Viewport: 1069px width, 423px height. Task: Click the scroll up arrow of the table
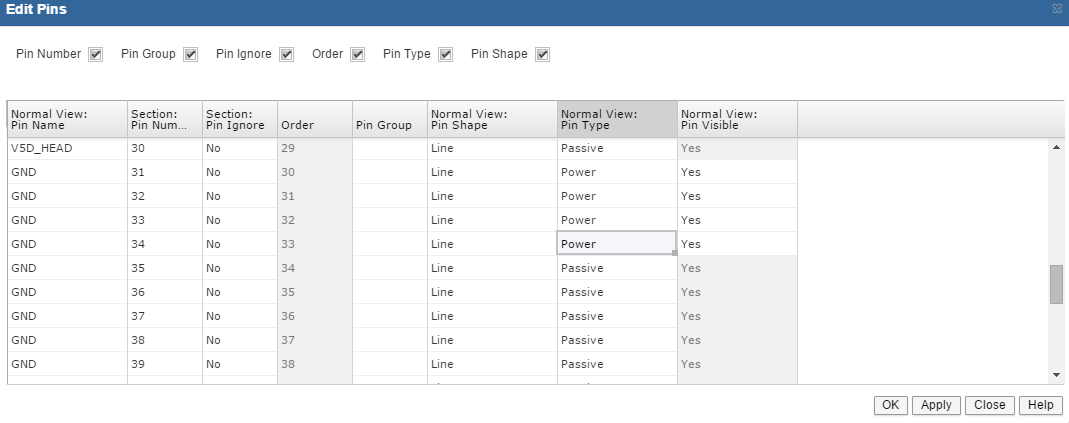click(x=1056, y=147)
